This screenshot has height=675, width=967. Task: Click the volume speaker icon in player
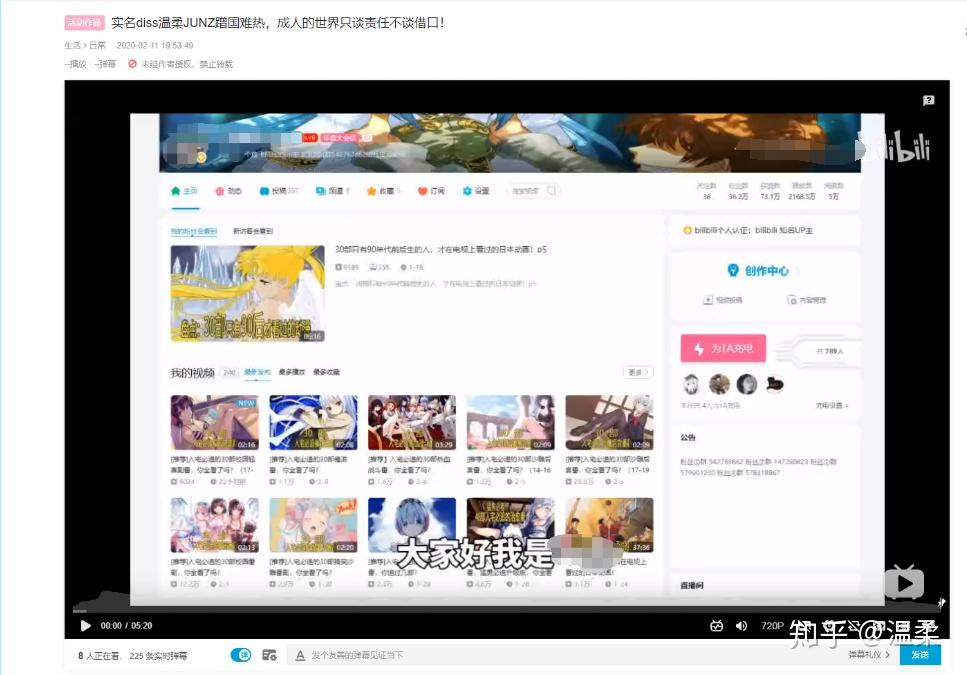tap(741, 626)
